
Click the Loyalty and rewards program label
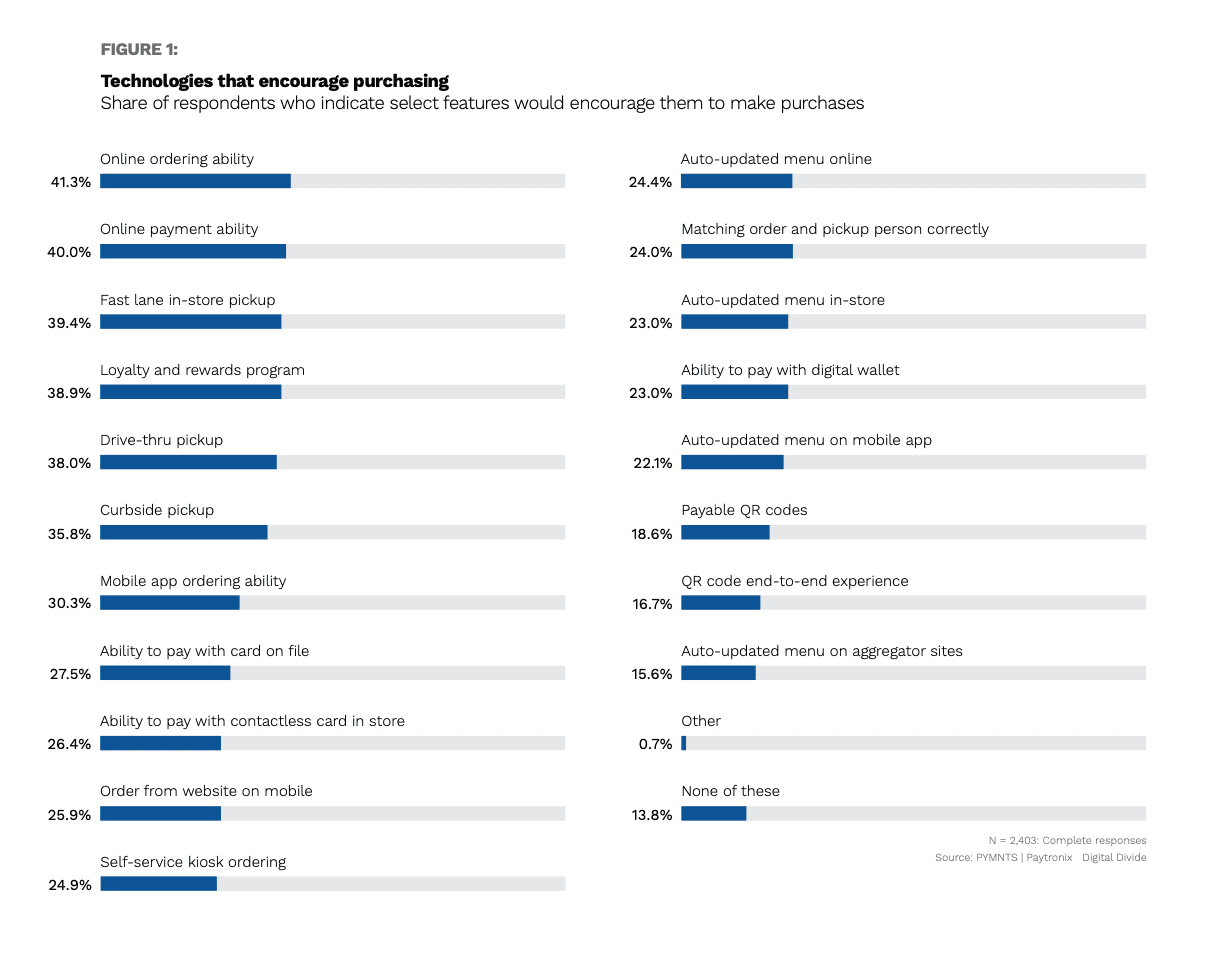point(202,370)
